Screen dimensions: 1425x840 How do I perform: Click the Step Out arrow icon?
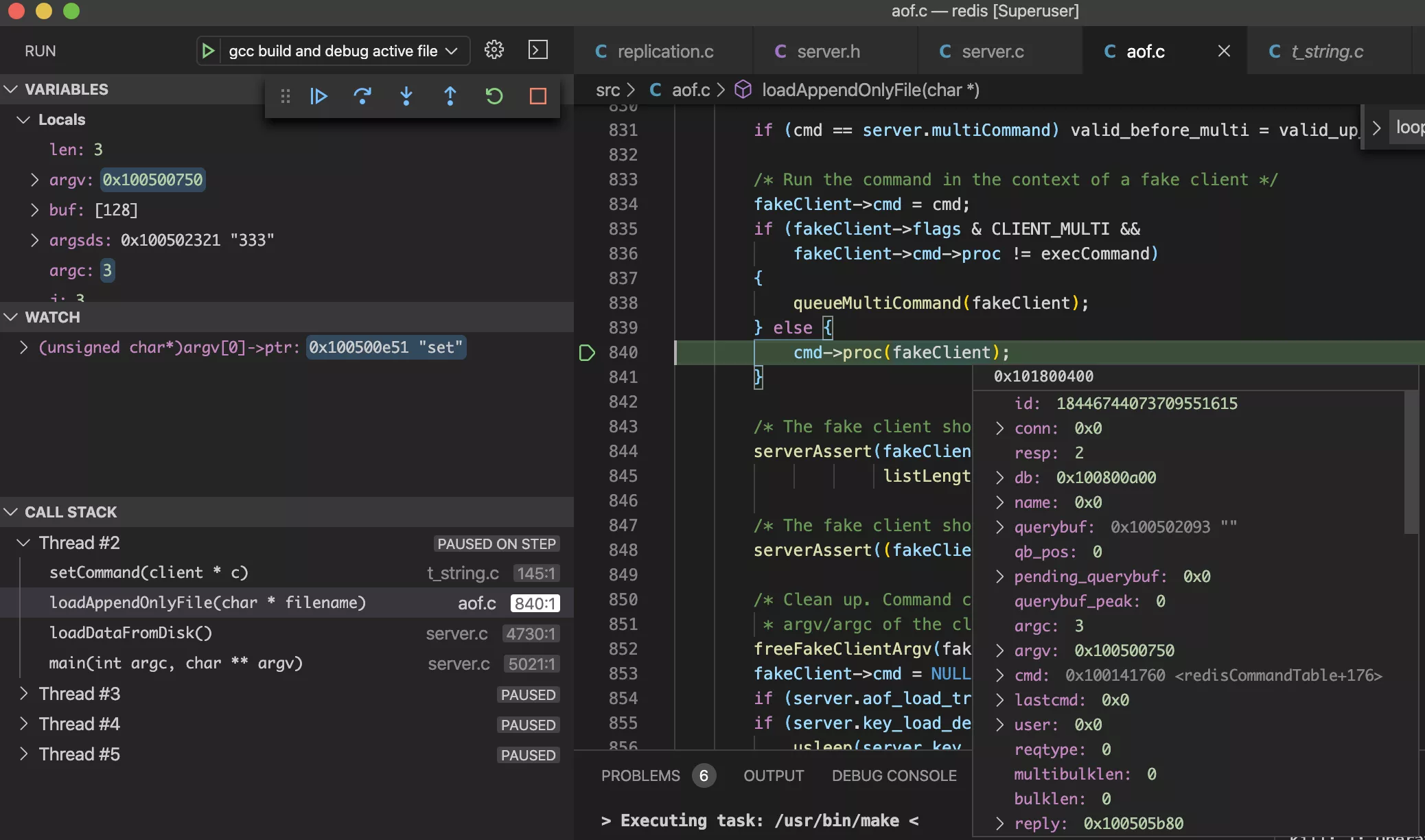point(450,96)
